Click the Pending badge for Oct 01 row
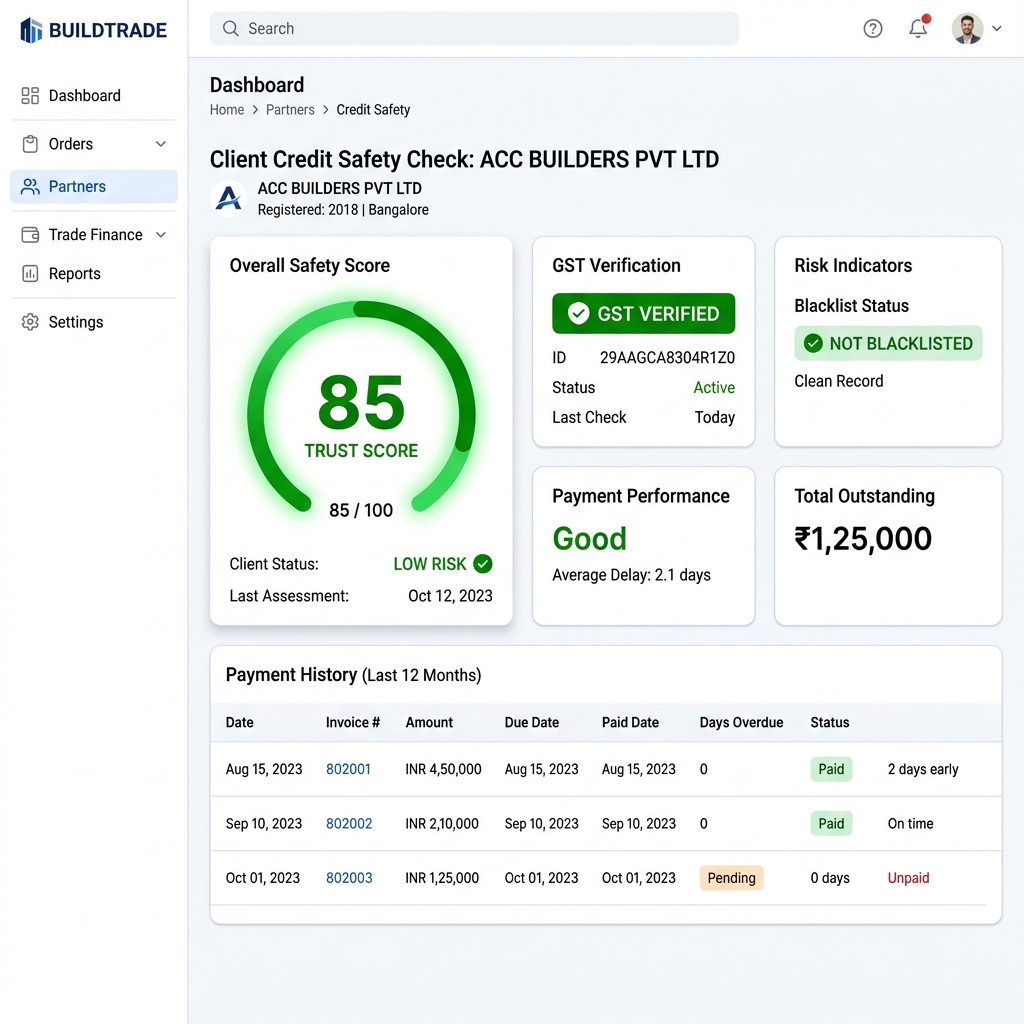The width and height of the screenshot is (1024, 1024). pyautogui.click(x=731, y=878)
